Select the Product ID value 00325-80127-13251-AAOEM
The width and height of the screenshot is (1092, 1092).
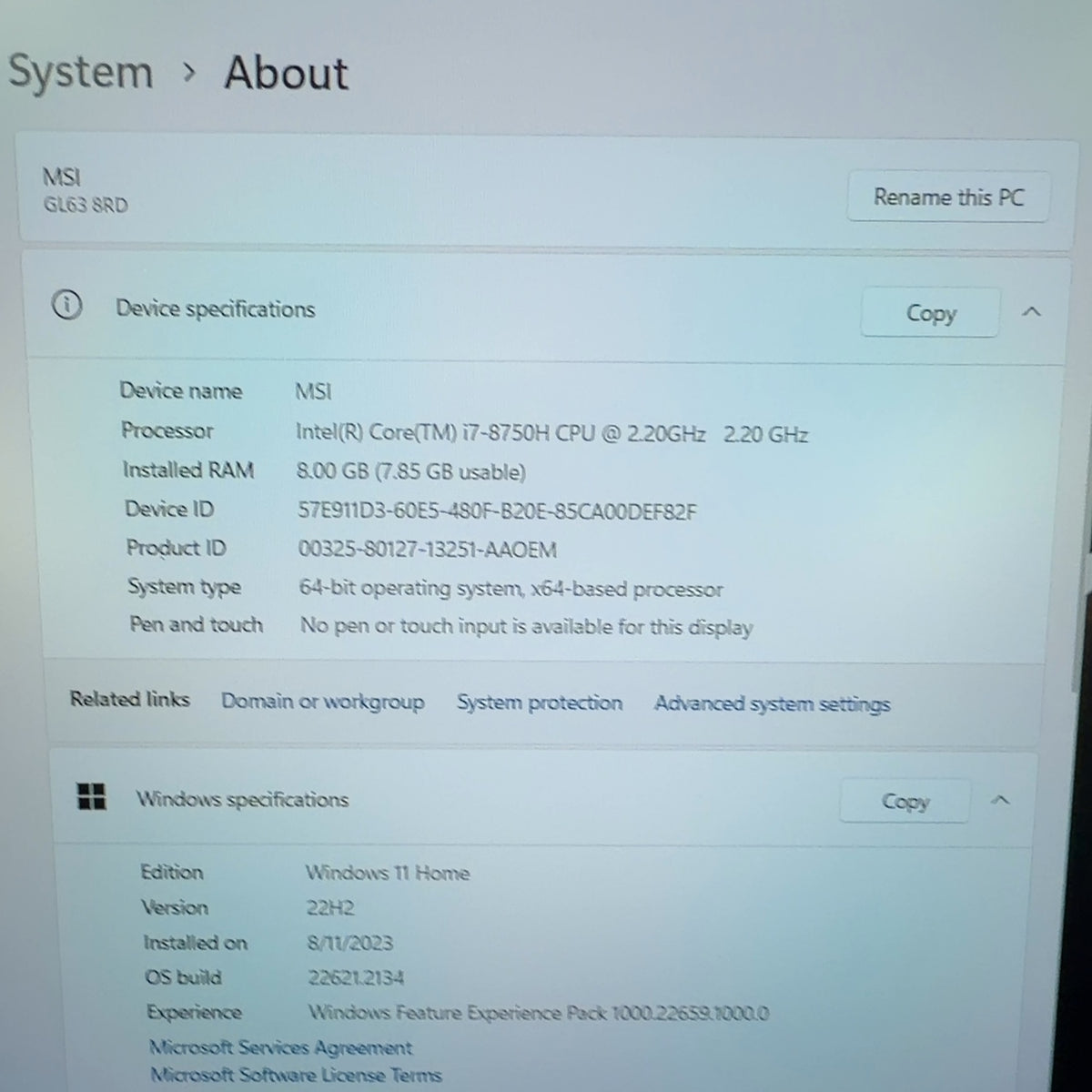[428, 550]
